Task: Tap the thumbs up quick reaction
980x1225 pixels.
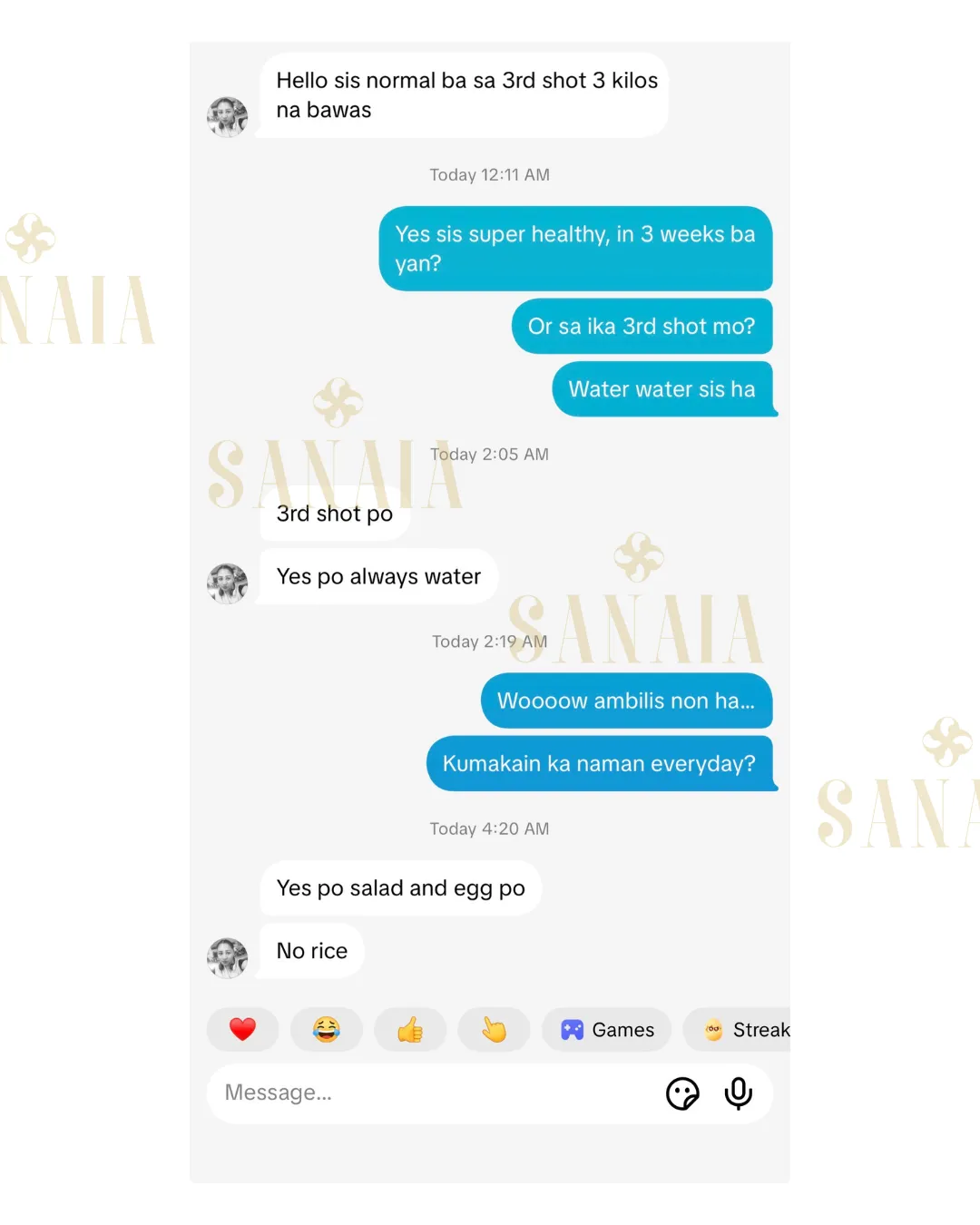Action: point(410,1029)
